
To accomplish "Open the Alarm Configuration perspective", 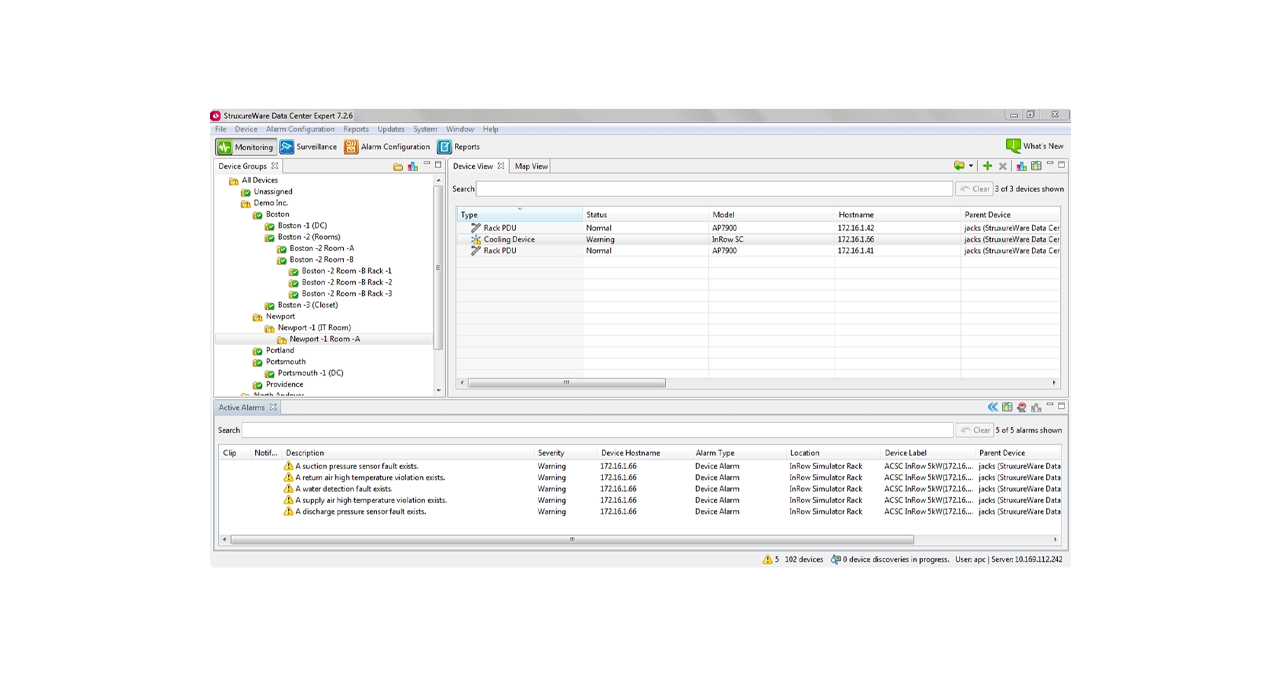I will (x=387, y=147).
